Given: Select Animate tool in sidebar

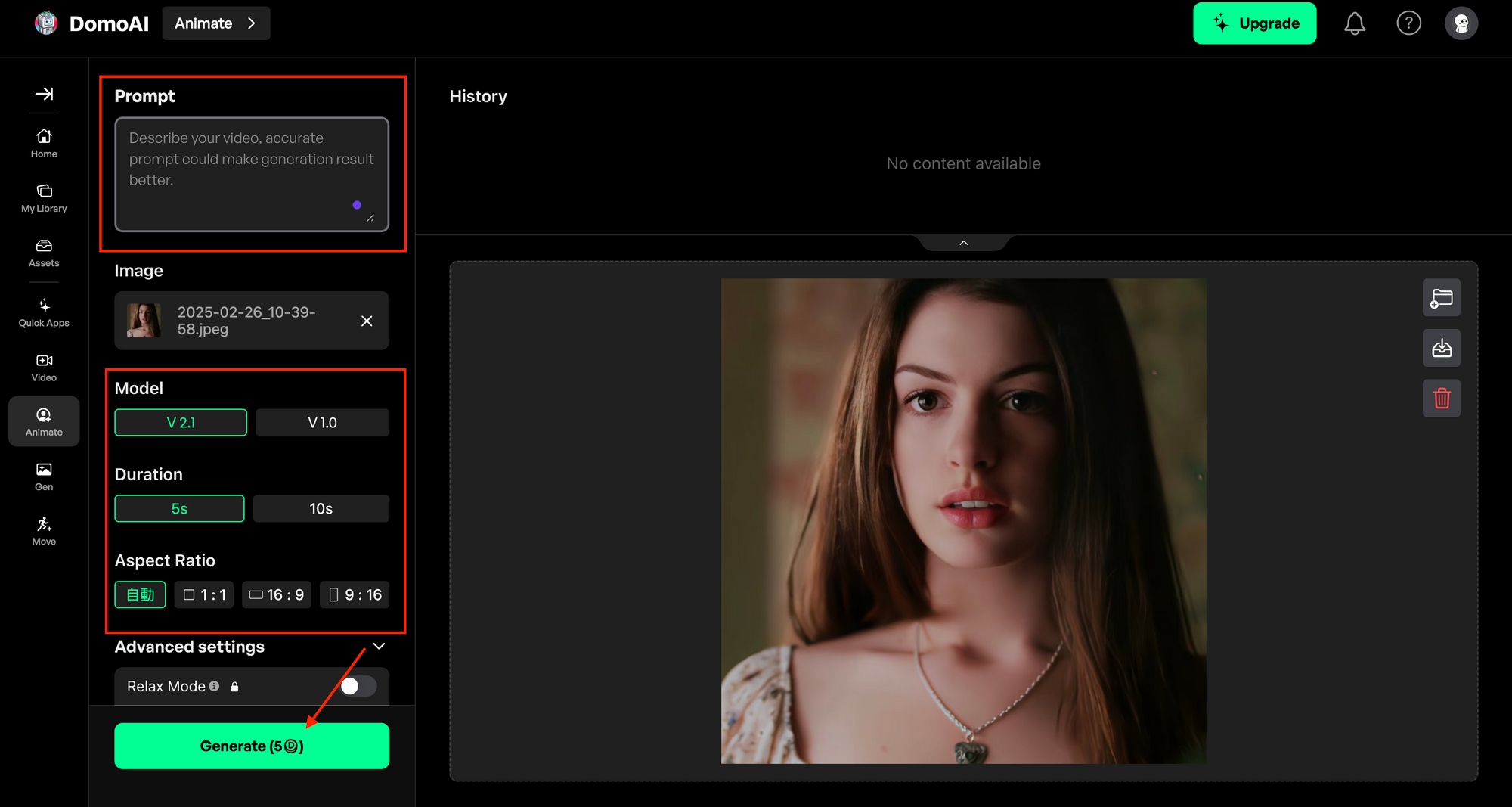Looking at the screenshot, I should pos(44,421).
